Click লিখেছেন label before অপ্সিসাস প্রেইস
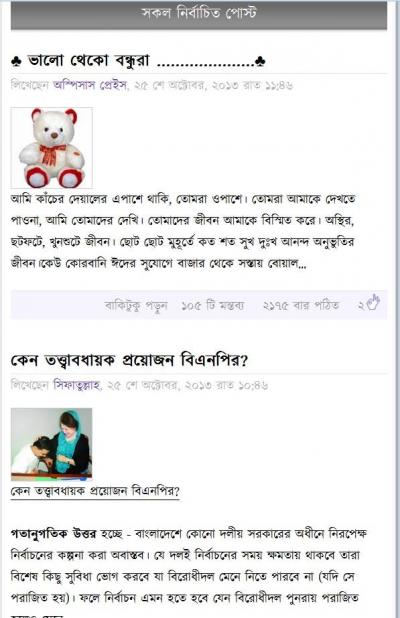This screenshot has width=400, height=618. tap(30, 85)
